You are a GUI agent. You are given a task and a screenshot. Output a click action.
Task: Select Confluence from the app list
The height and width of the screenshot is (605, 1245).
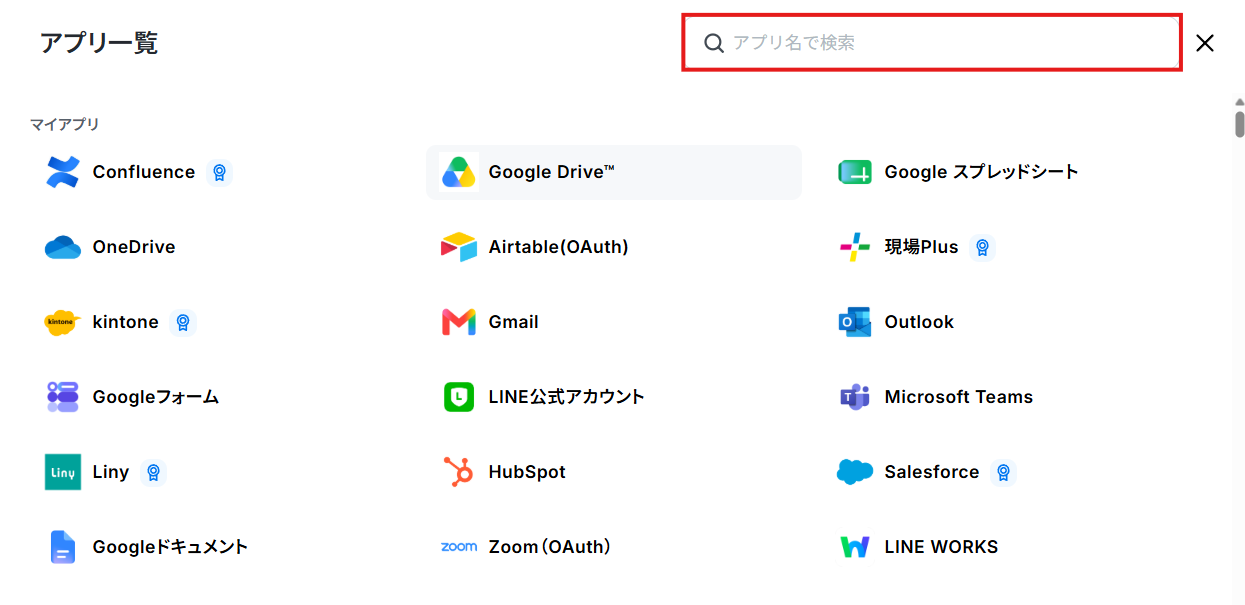pos(144,172)
